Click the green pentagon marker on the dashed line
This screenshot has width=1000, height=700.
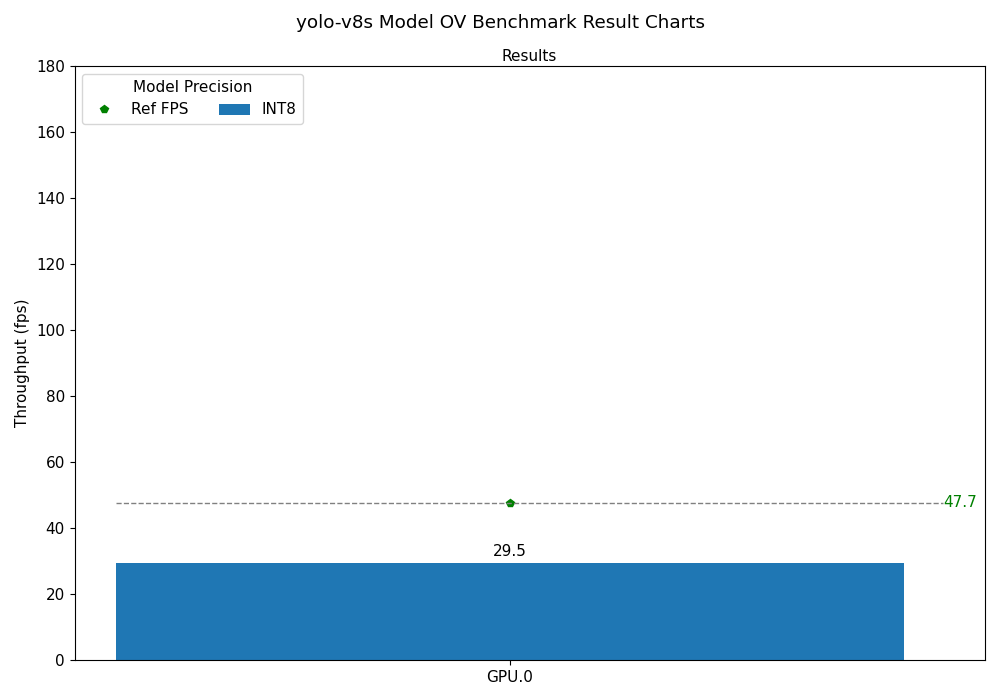pos(510,503)
